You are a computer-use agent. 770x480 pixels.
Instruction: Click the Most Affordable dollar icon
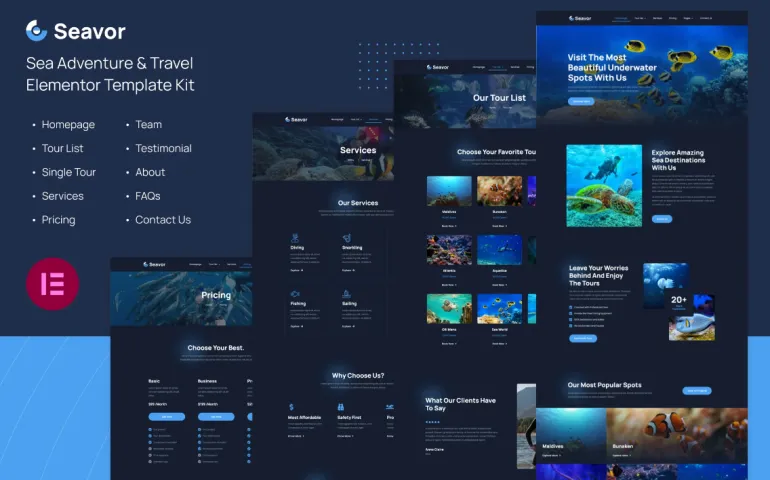(x=291, y=407)
